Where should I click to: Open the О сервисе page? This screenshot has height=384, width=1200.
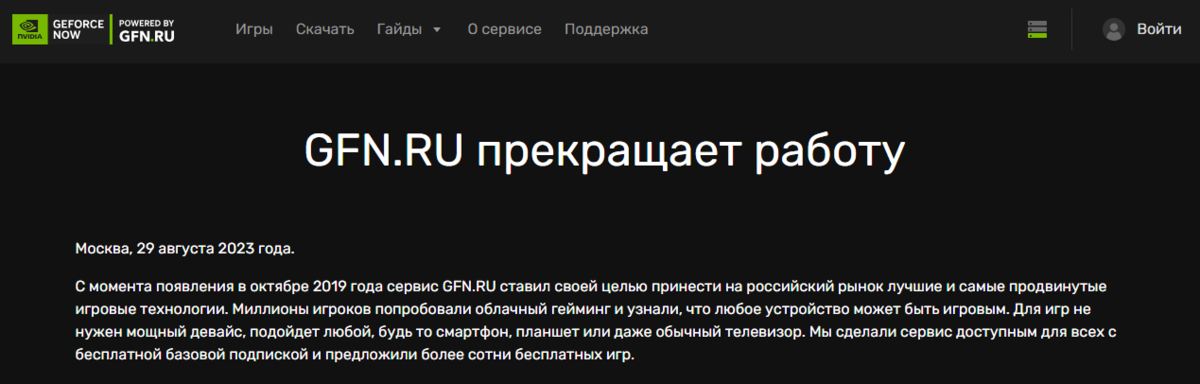(x=504, y=30)
